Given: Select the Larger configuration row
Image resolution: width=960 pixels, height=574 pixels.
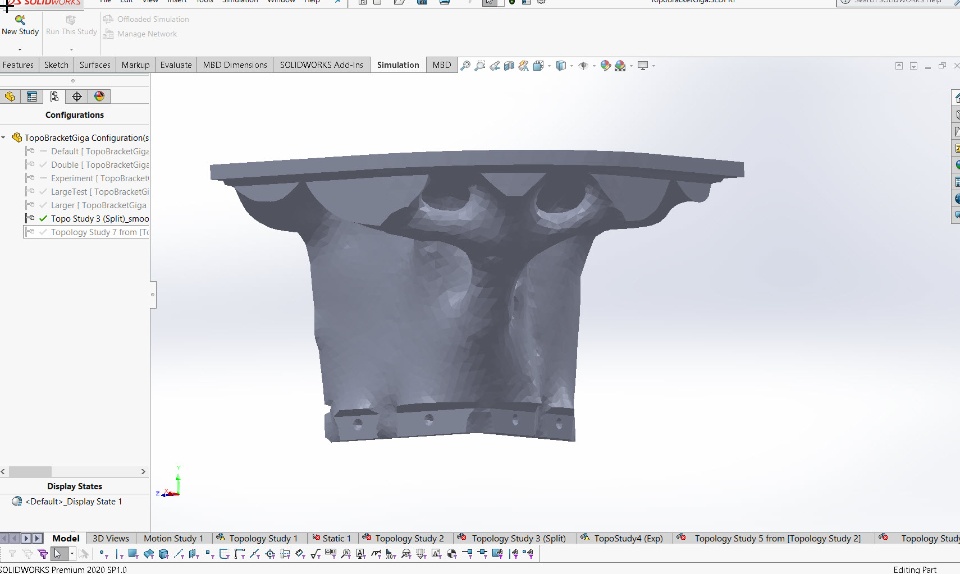Looking at the screenshot, I should point(86,205).
